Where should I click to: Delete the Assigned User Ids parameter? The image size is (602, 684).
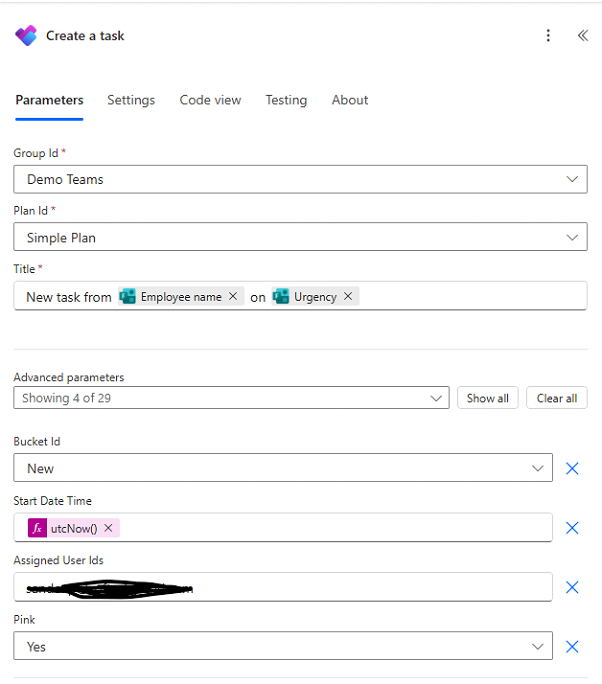tap(572, 588)
